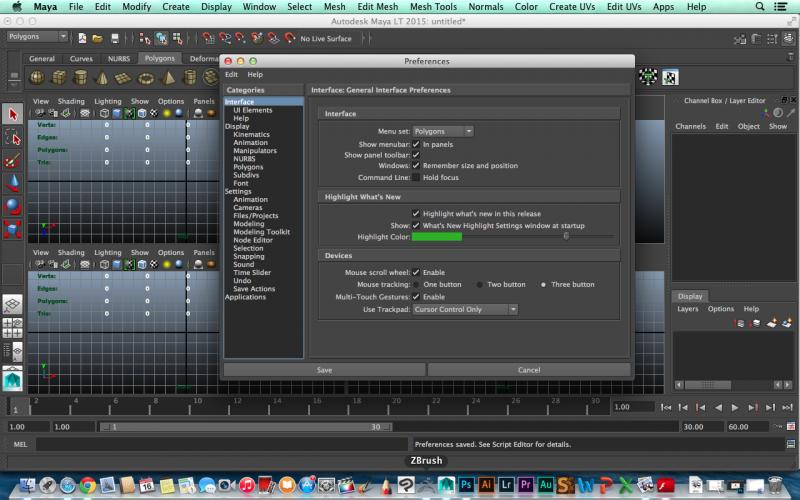Enable the Hold focus checkbox
This screenshot has height=500, width=800.
[x=416, y=177]
